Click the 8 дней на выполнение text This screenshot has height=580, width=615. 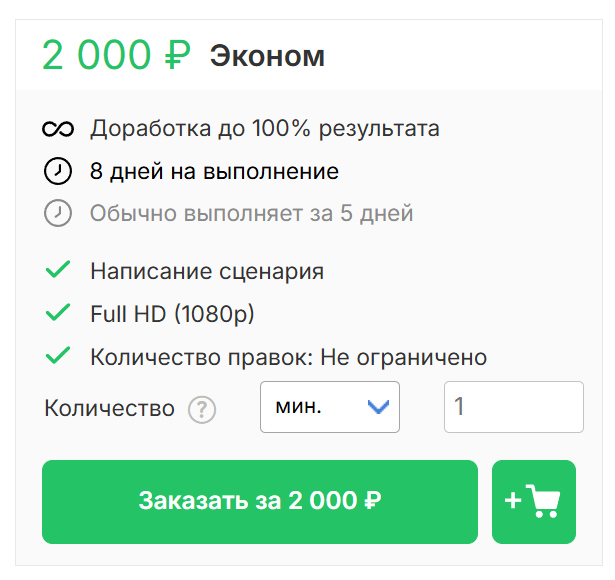point(214,172)
